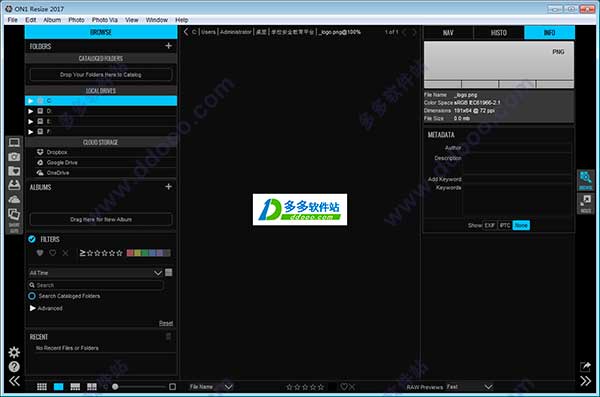Image resolution: width=600 pixels, height=397 pixels.
Task: Click the share export icon bottom right
Action: 585,366
